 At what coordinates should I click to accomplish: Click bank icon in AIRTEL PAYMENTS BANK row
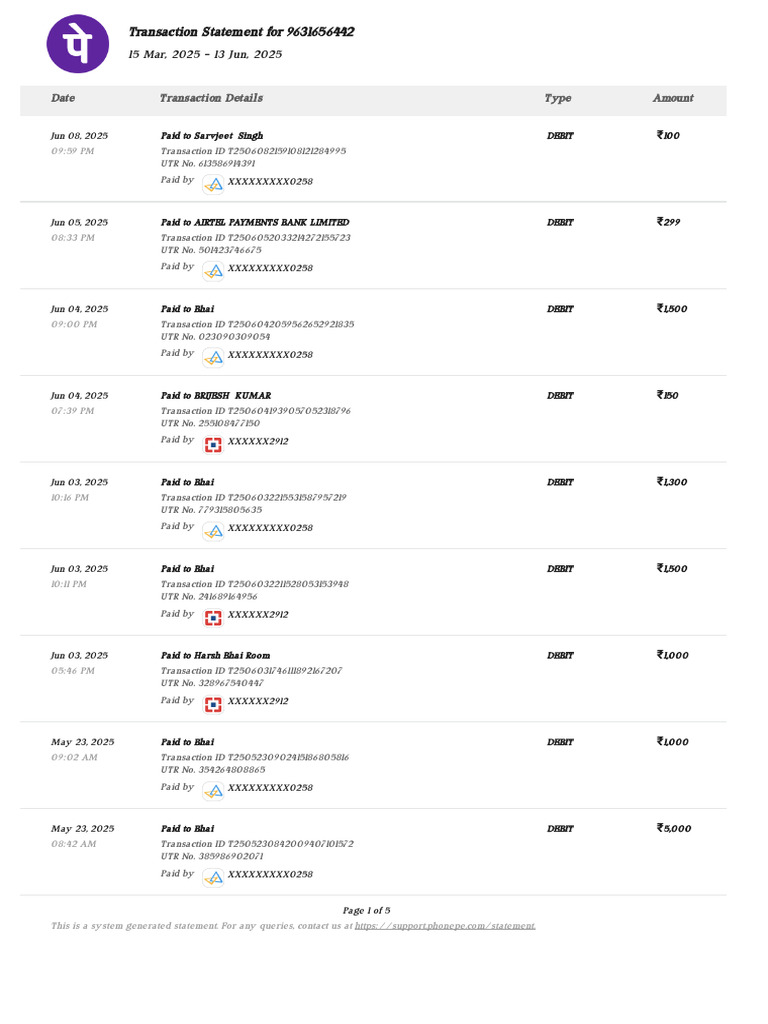213,270
